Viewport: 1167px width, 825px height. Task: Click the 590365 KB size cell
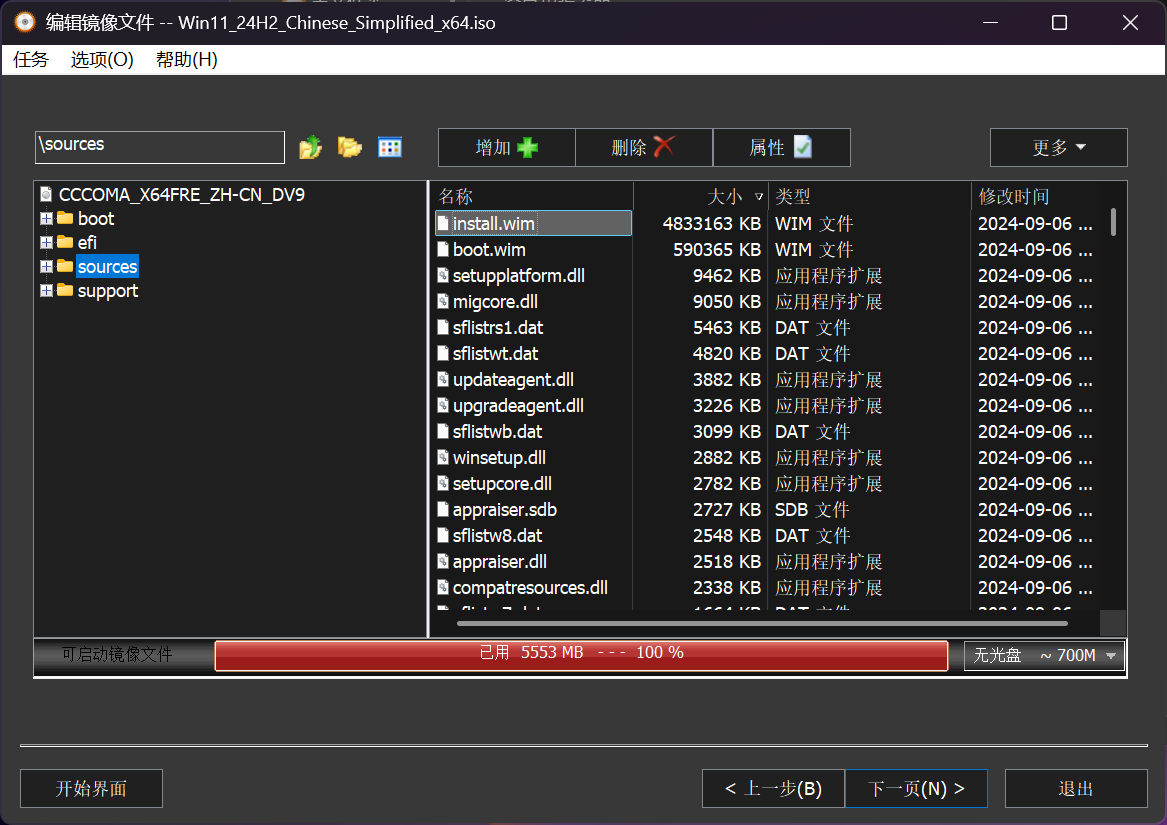coord(717,249)
